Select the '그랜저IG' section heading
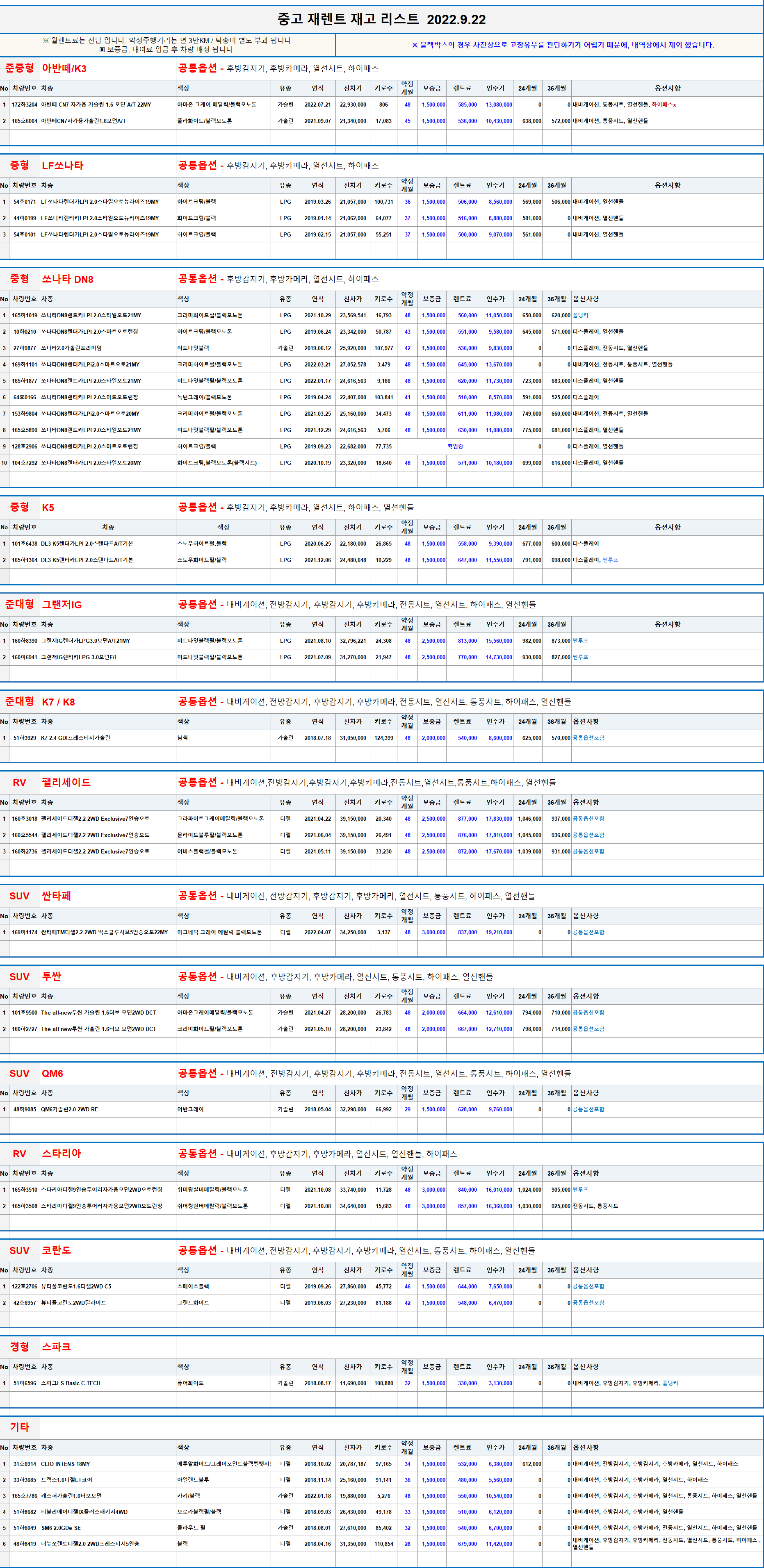Image resolution: width=764 pixels, height=1568 pixels. click(x=62, y=604)
